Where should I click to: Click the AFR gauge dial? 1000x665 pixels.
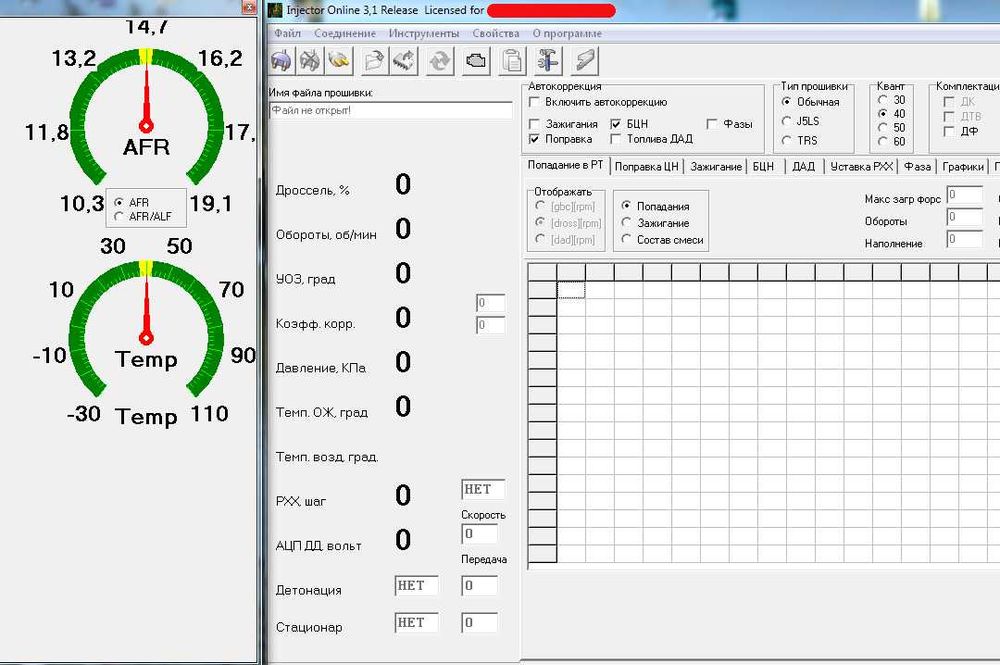[146, 118]
